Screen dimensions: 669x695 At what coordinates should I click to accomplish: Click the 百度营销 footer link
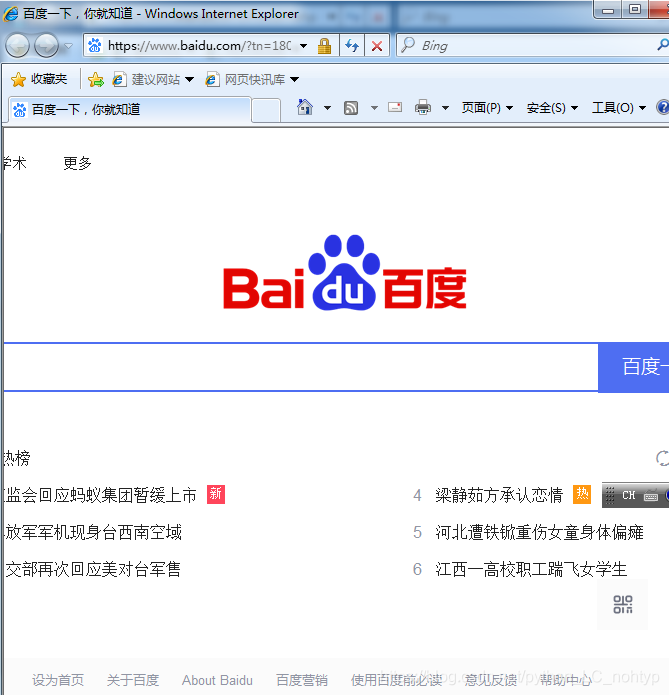pyautogui.click(x=302, y=680)
